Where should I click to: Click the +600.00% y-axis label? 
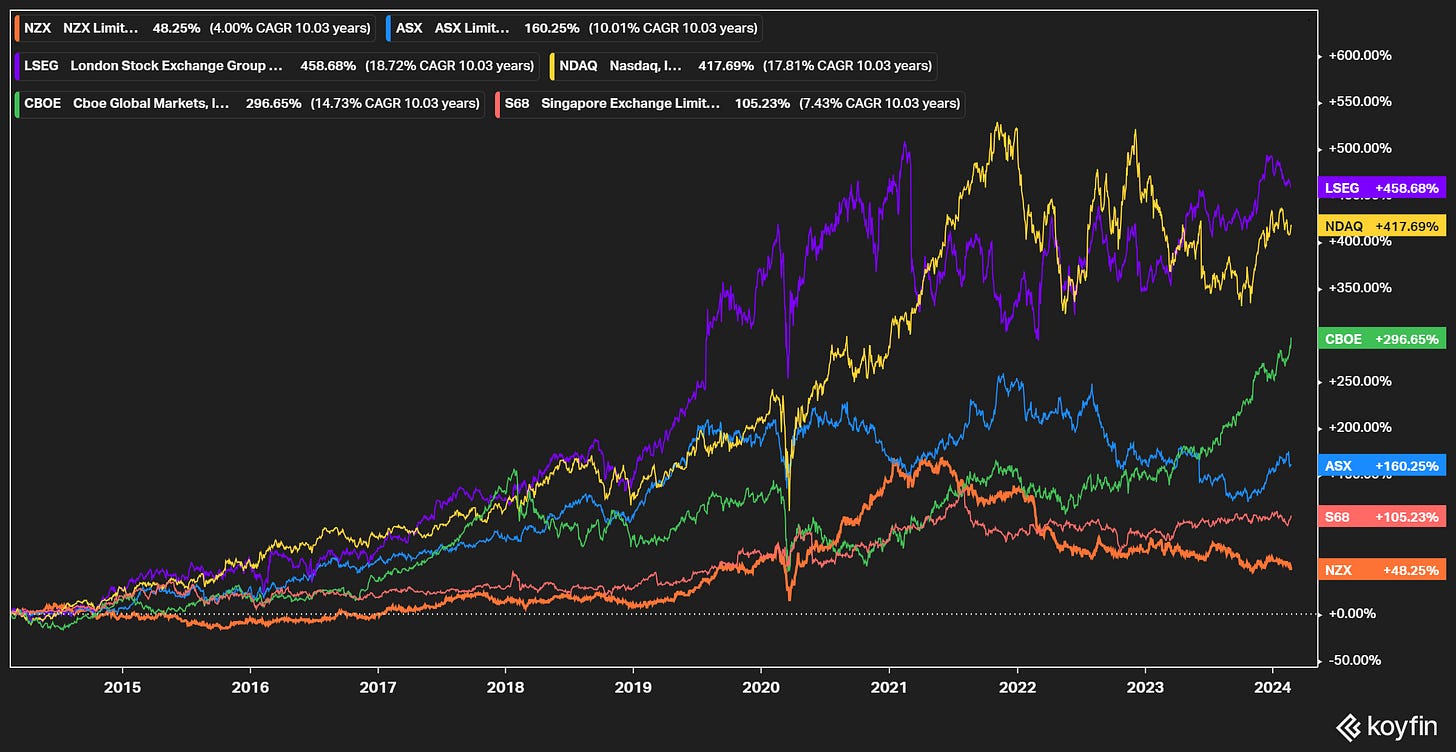tap(1359, 55)
